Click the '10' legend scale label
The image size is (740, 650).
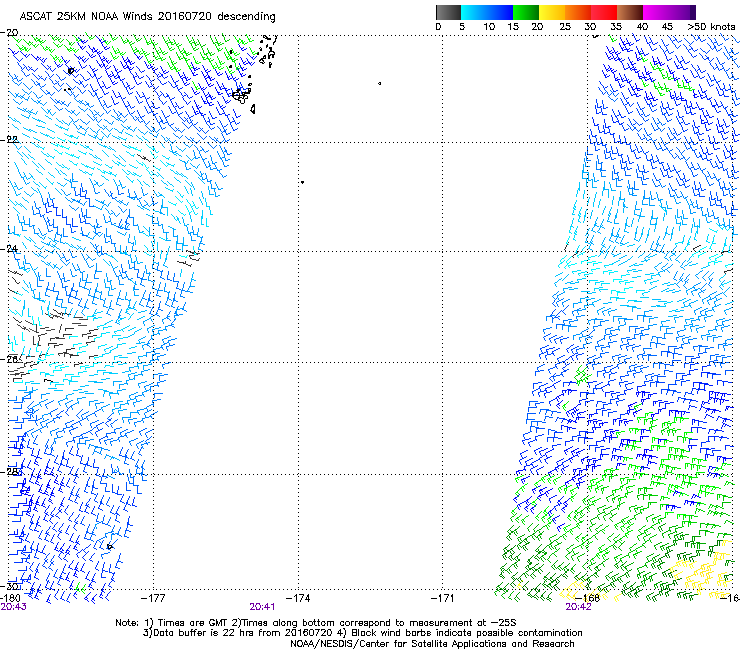click(489, 27)
